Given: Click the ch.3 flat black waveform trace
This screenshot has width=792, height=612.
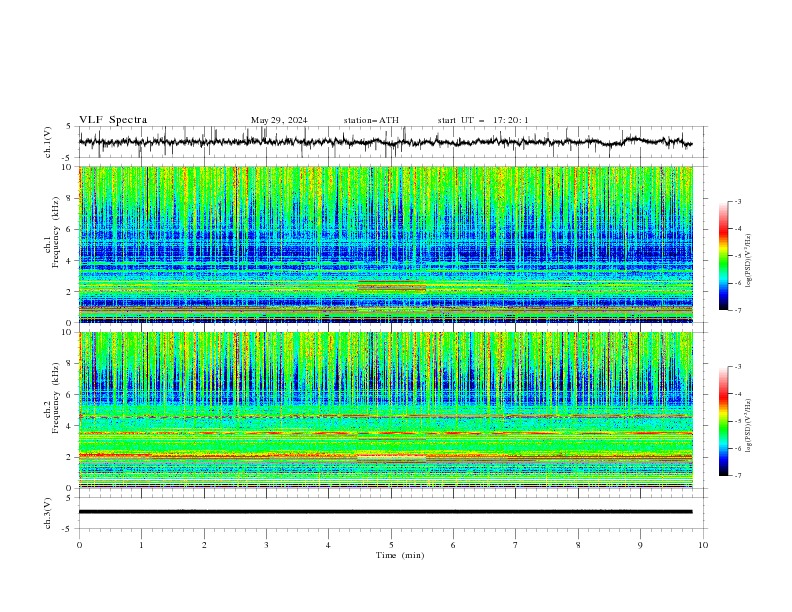Looking at the screenshot, I should pos(385,512).
